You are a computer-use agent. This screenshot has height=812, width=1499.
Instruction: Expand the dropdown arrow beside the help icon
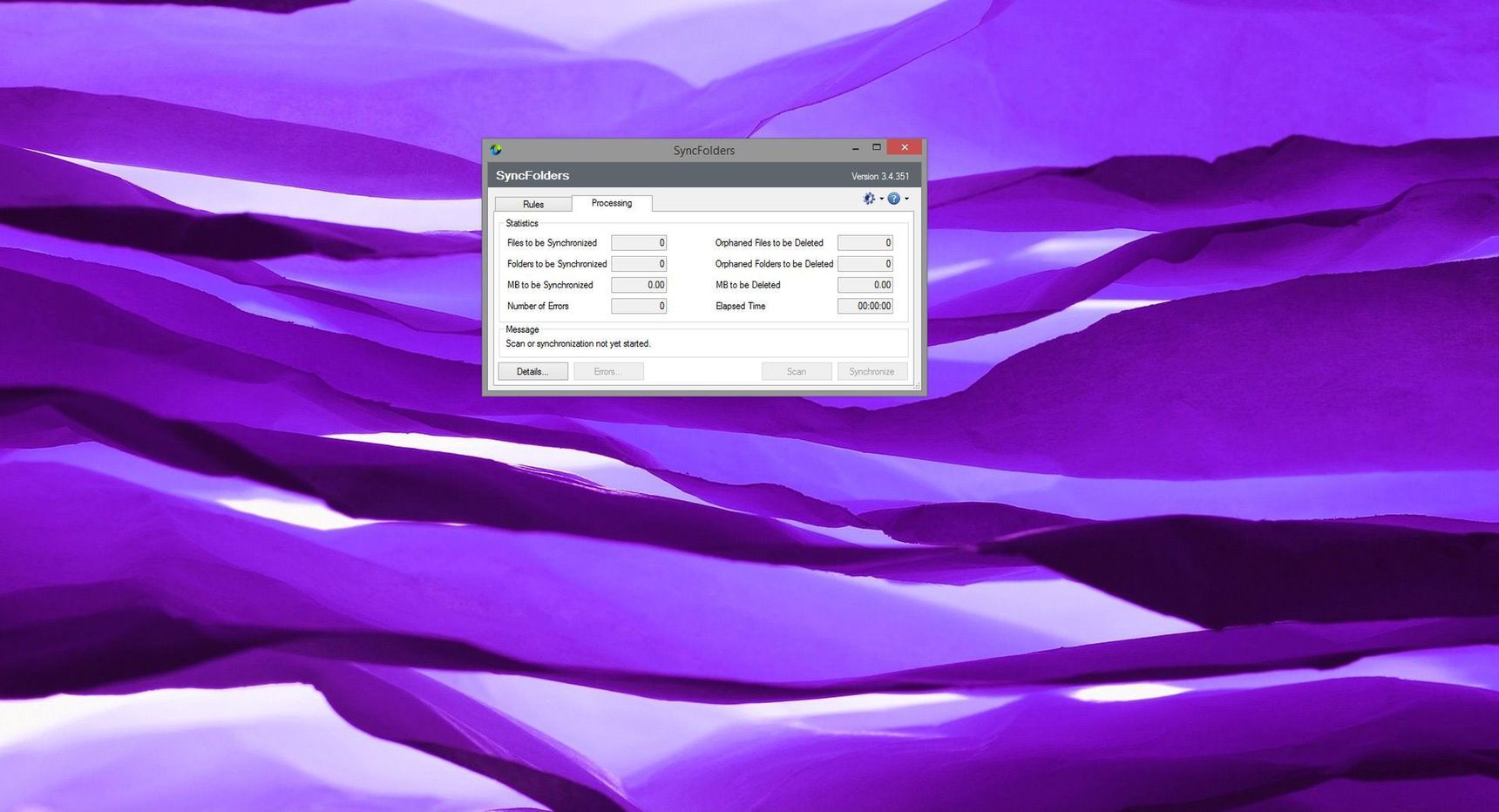(906, 199)
